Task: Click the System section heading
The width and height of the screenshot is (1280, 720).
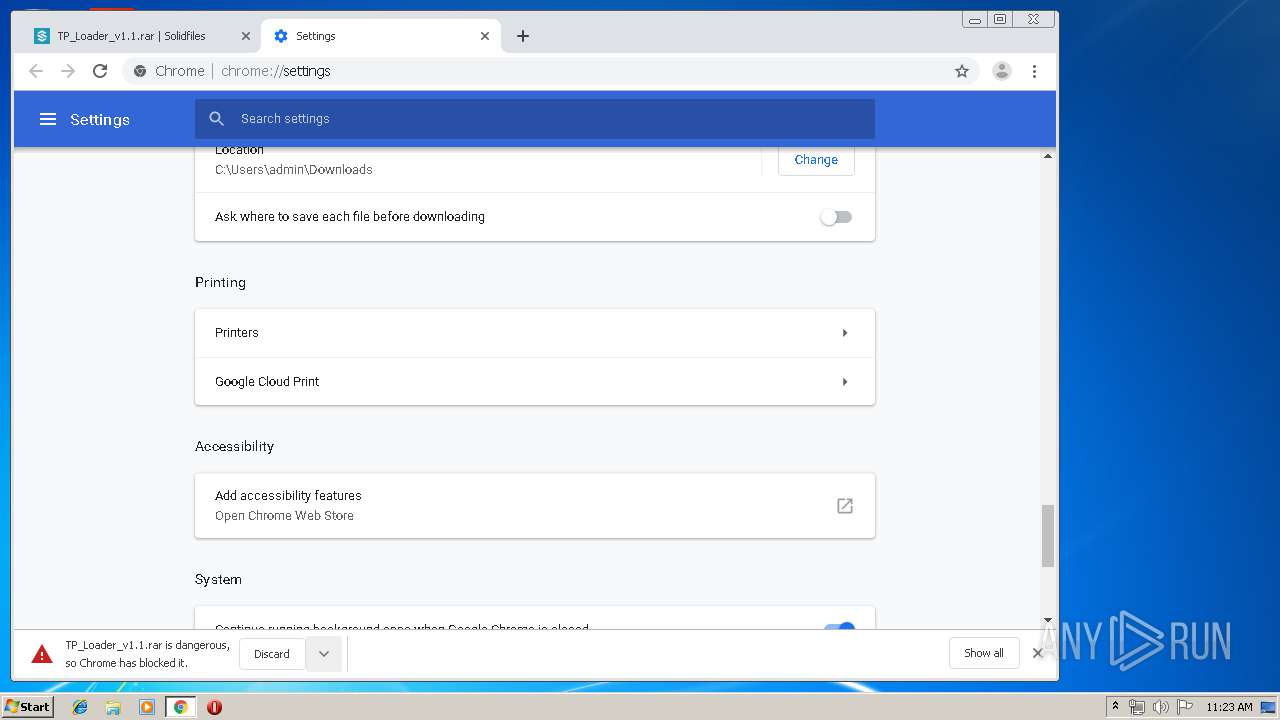Action: pyautogui.click(x=218, y=580)
